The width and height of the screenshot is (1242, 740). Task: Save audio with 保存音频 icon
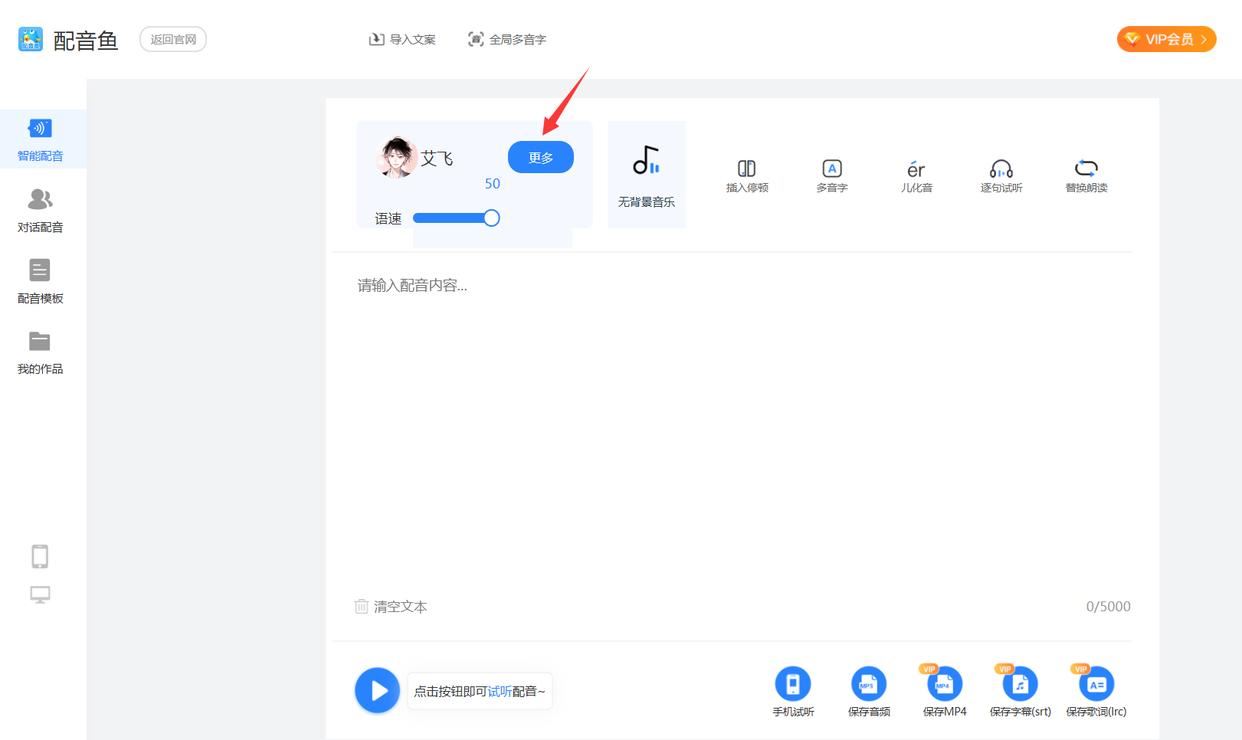pos(868,684)
